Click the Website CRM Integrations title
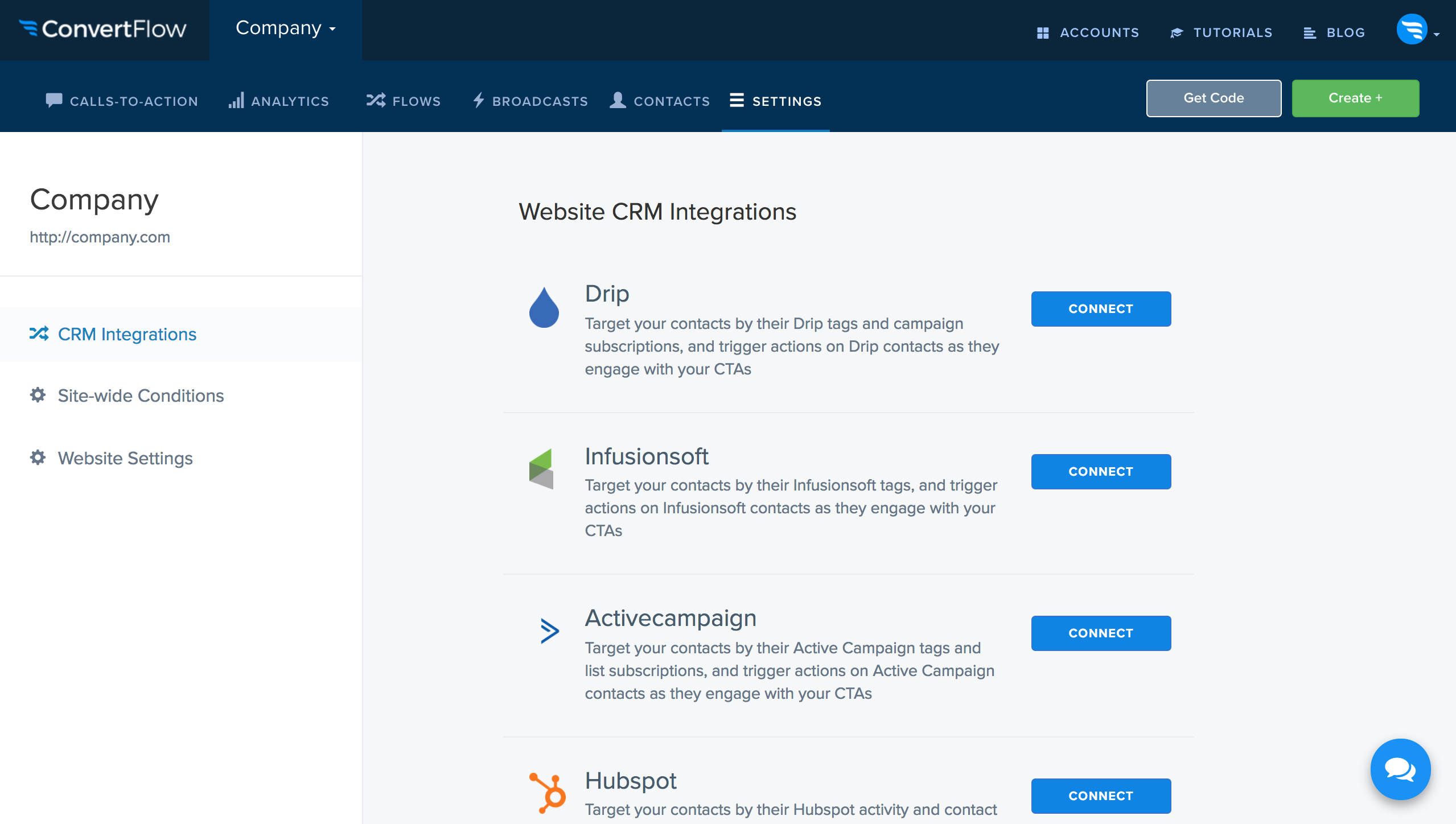Image resolution: width=1456 pixels, height=824 pixels. tap(657, 212)
